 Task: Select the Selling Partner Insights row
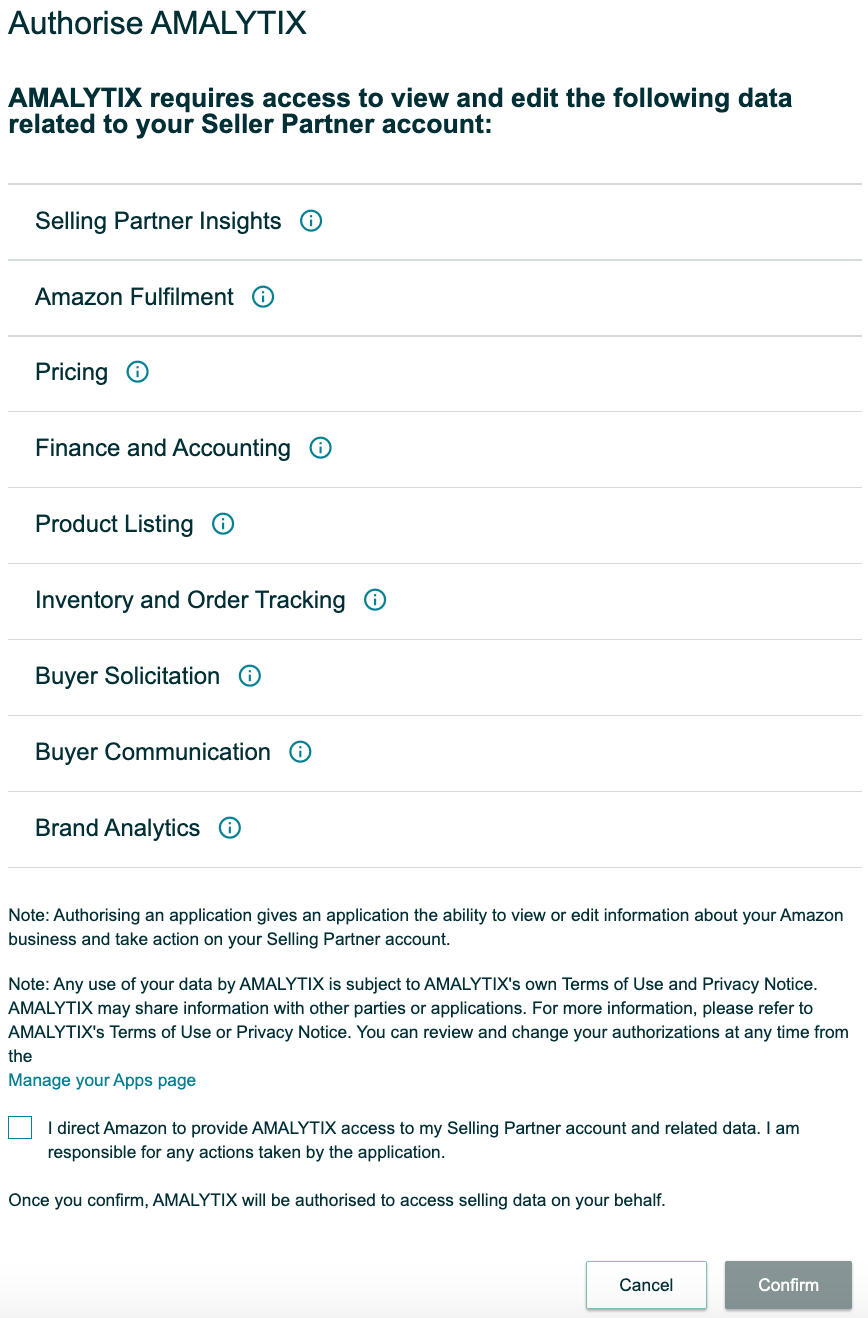pos(157,221)
